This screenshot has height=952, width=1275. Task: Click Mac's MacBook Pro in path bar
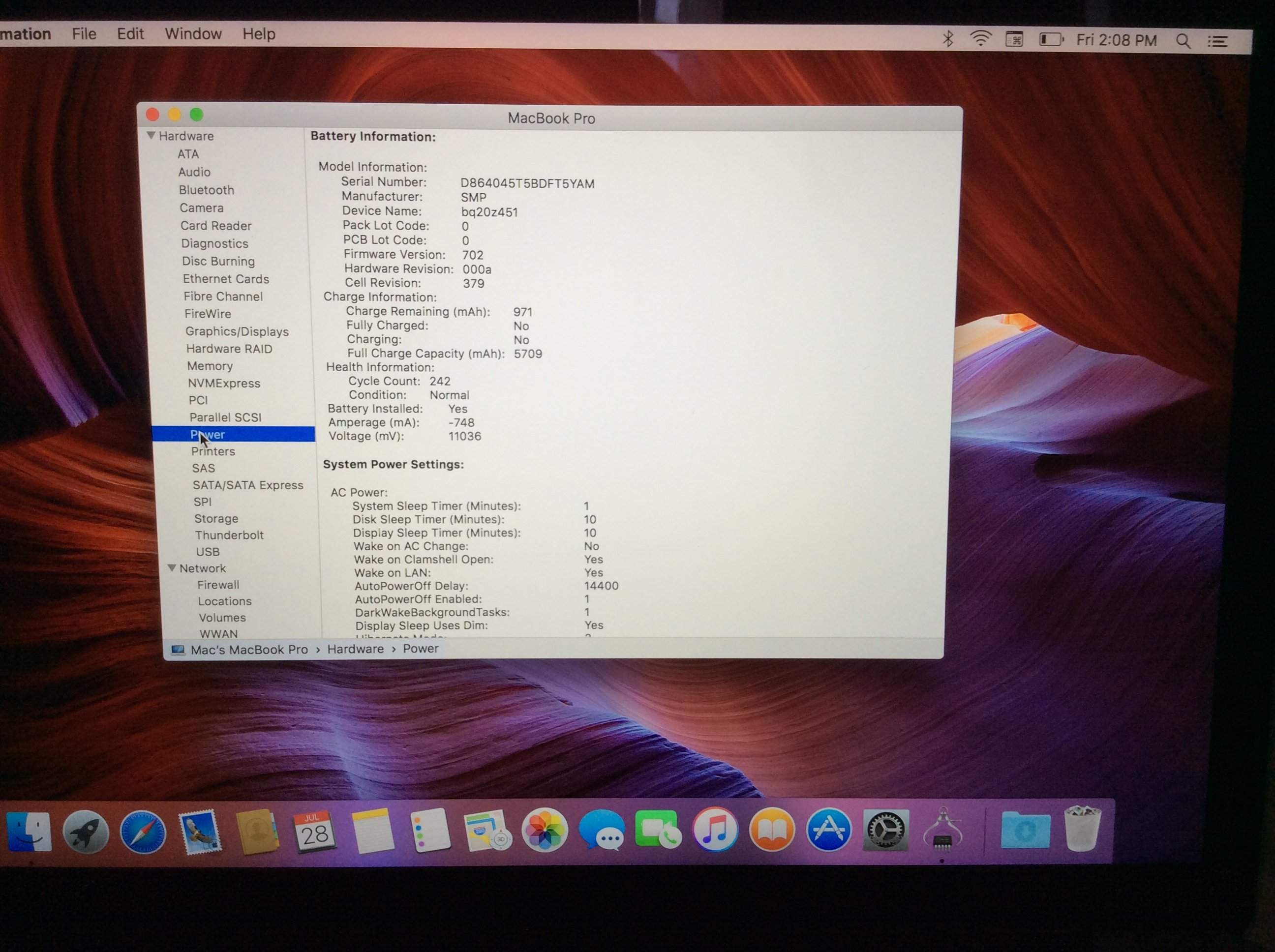pos(249,650)
